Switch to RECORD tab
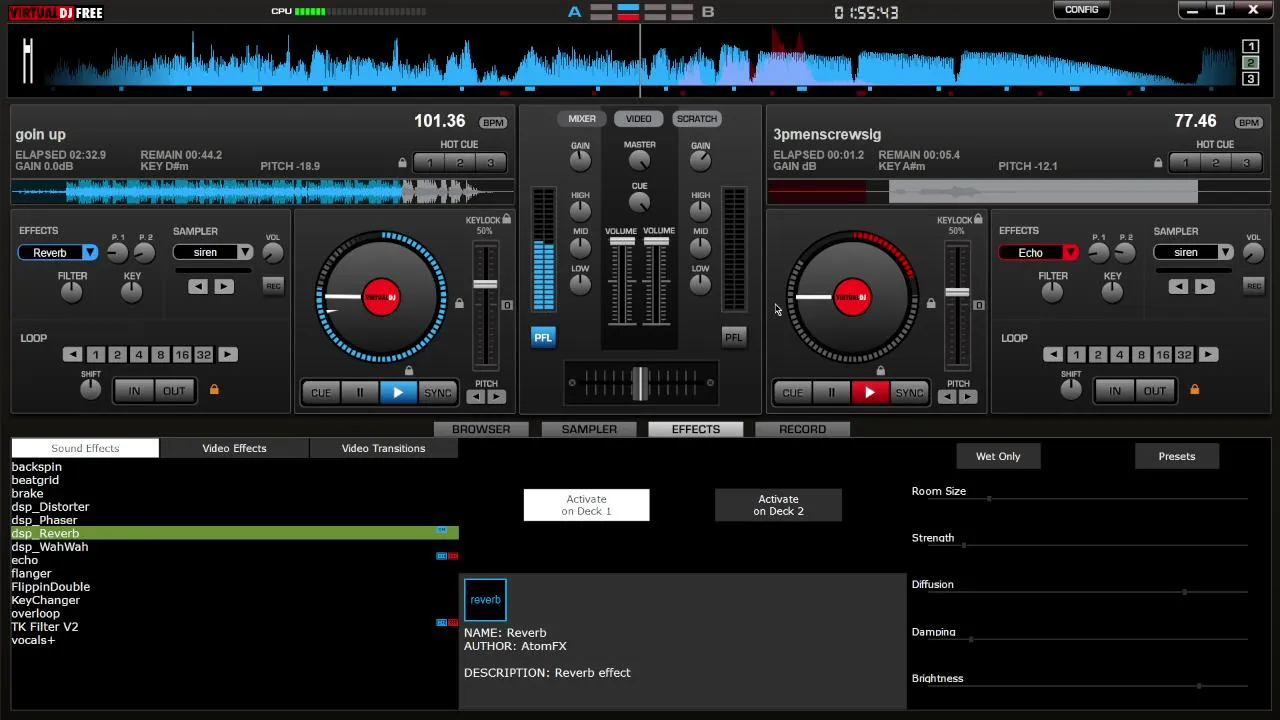 802,429
